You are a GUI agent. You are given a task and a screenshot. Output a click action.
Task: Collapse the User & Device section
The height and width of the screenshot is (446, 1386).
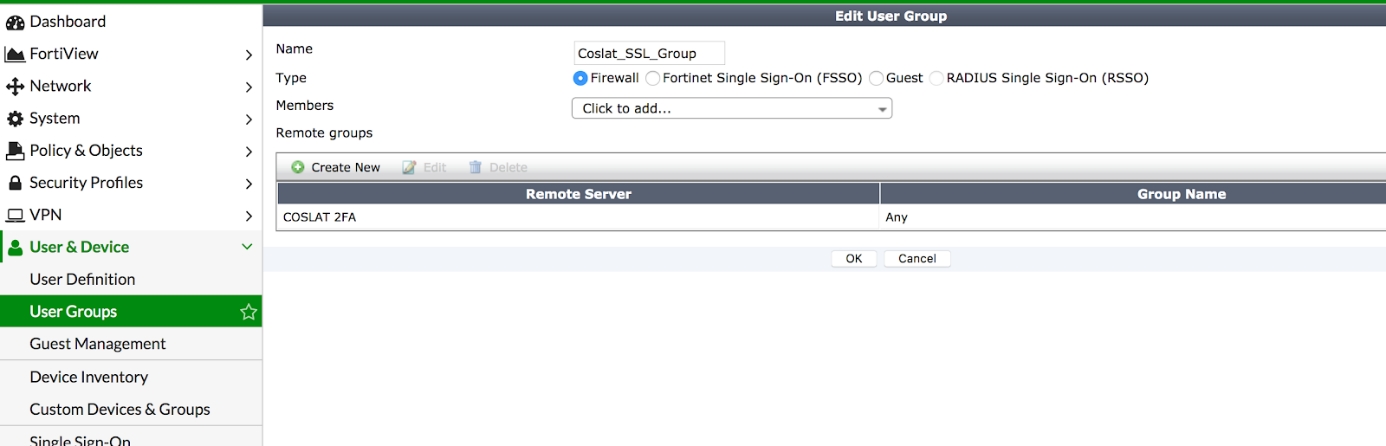248,247
